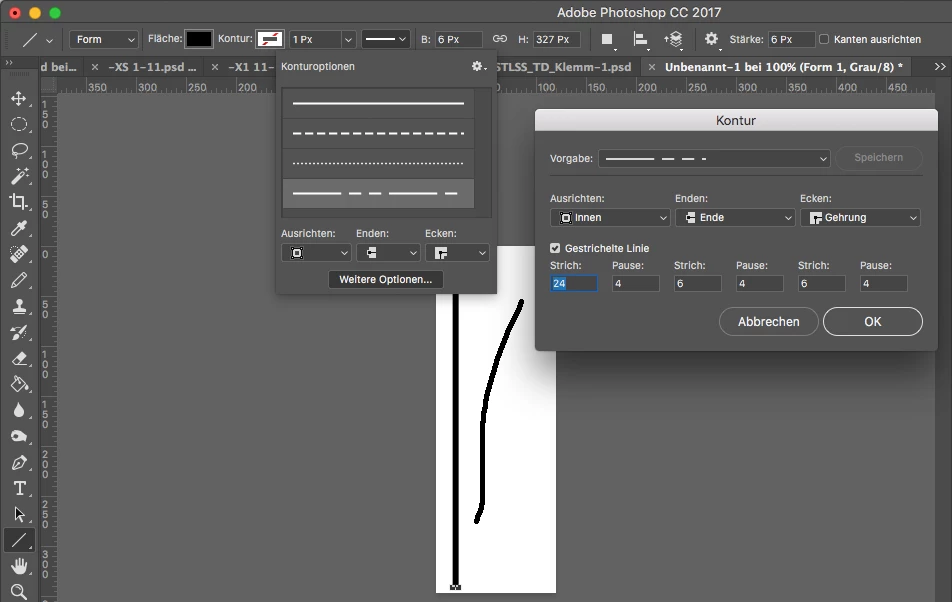Select the Eyedropper tool

pyautogui.click(x=19, y=228)
